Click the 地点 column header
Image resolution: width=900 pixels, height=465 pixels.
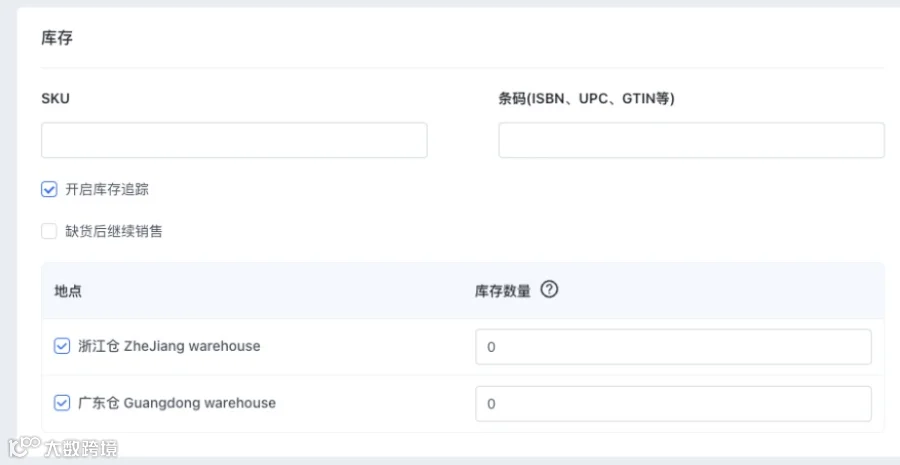68,291
